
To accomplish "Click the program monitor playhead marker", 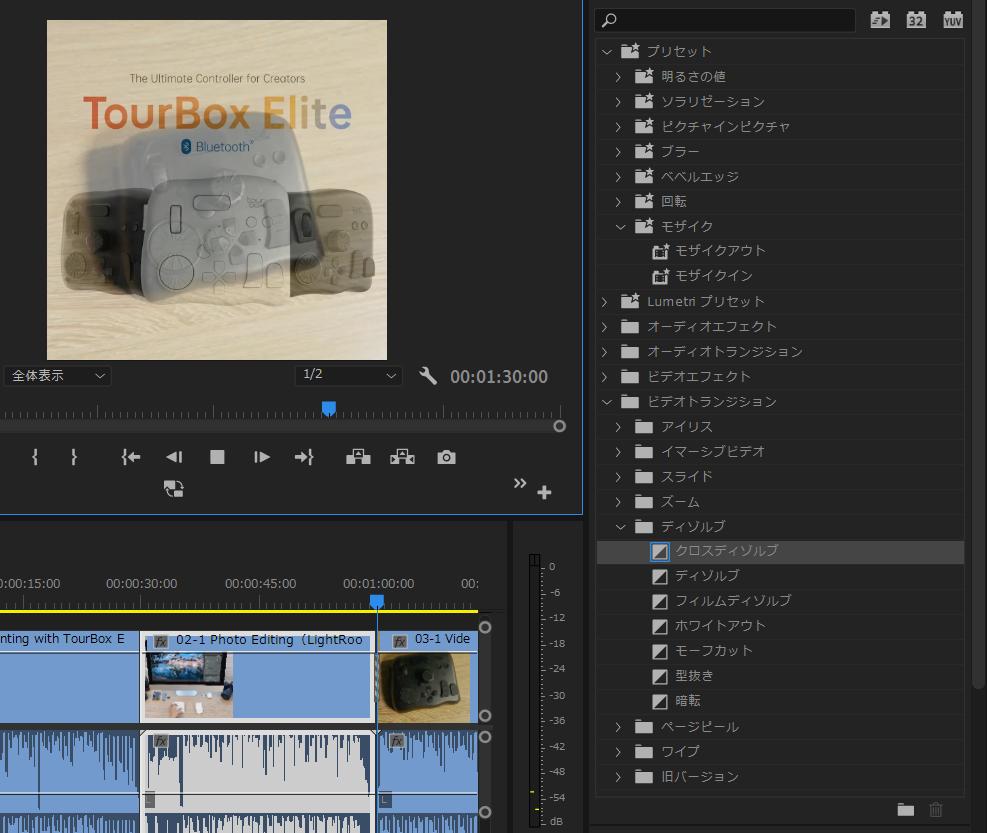I will click(329, 409).
